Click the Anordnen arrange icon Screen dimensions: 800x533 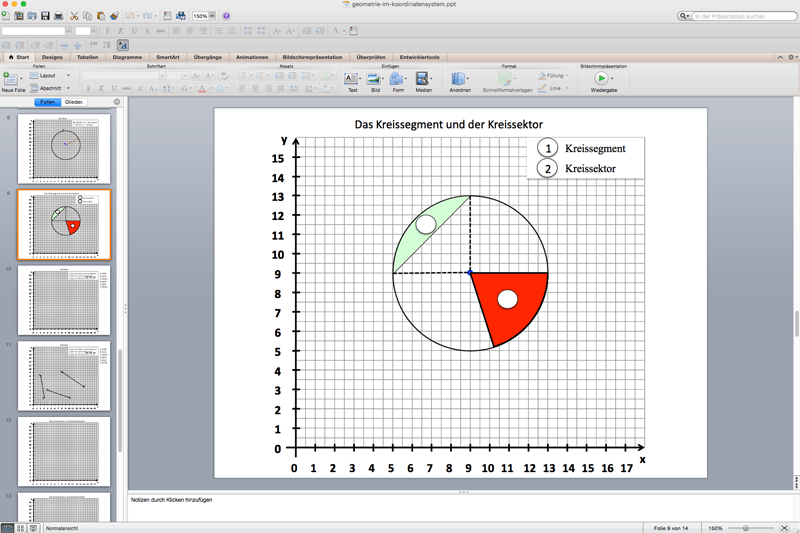pyautogui.click(x=459, y=81)
